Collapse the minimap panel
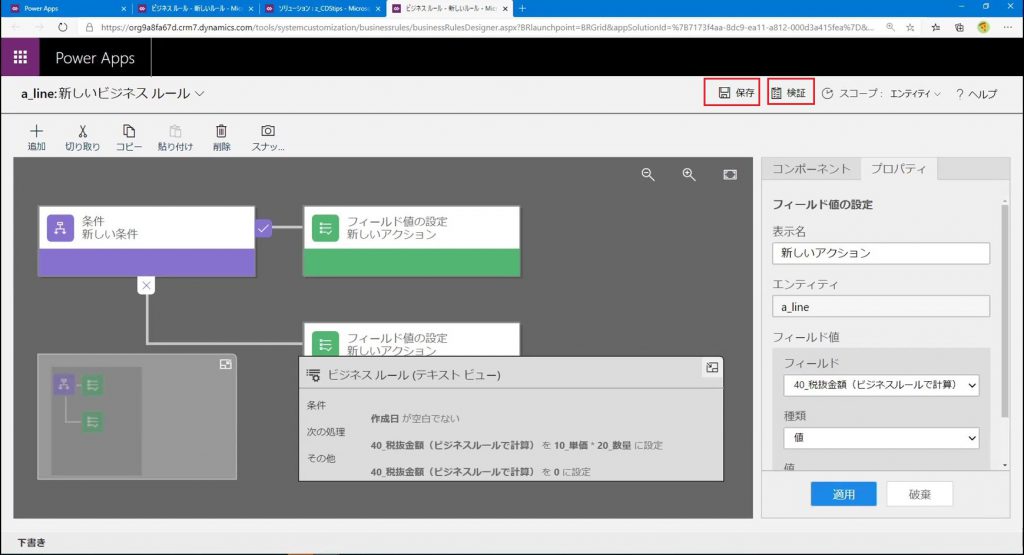The height and width of the screenshot is (555, 1024). [x=225, y=365]
